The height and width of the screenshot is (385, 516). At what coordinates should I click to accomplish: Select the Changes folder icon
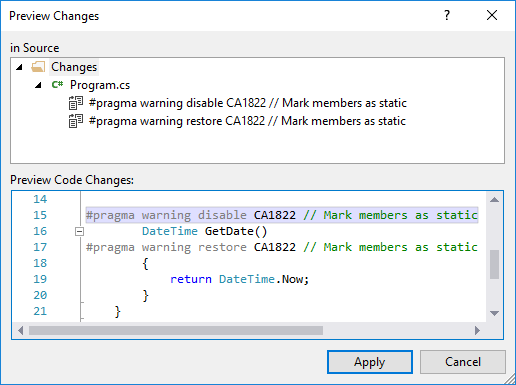pos(38,67)
